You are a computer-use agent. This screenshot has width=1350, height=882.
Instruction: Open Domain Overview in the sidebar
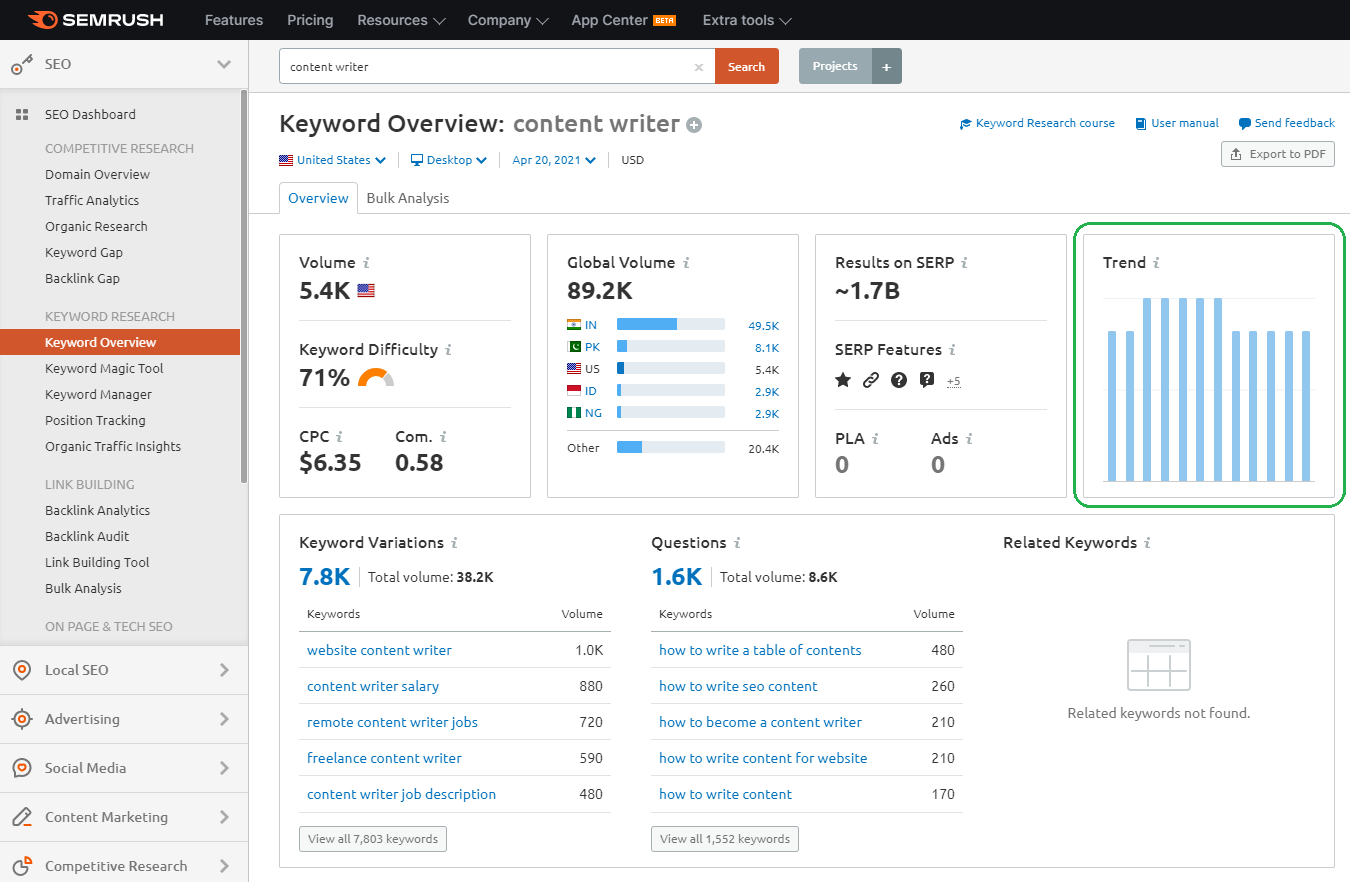point(97,175)
